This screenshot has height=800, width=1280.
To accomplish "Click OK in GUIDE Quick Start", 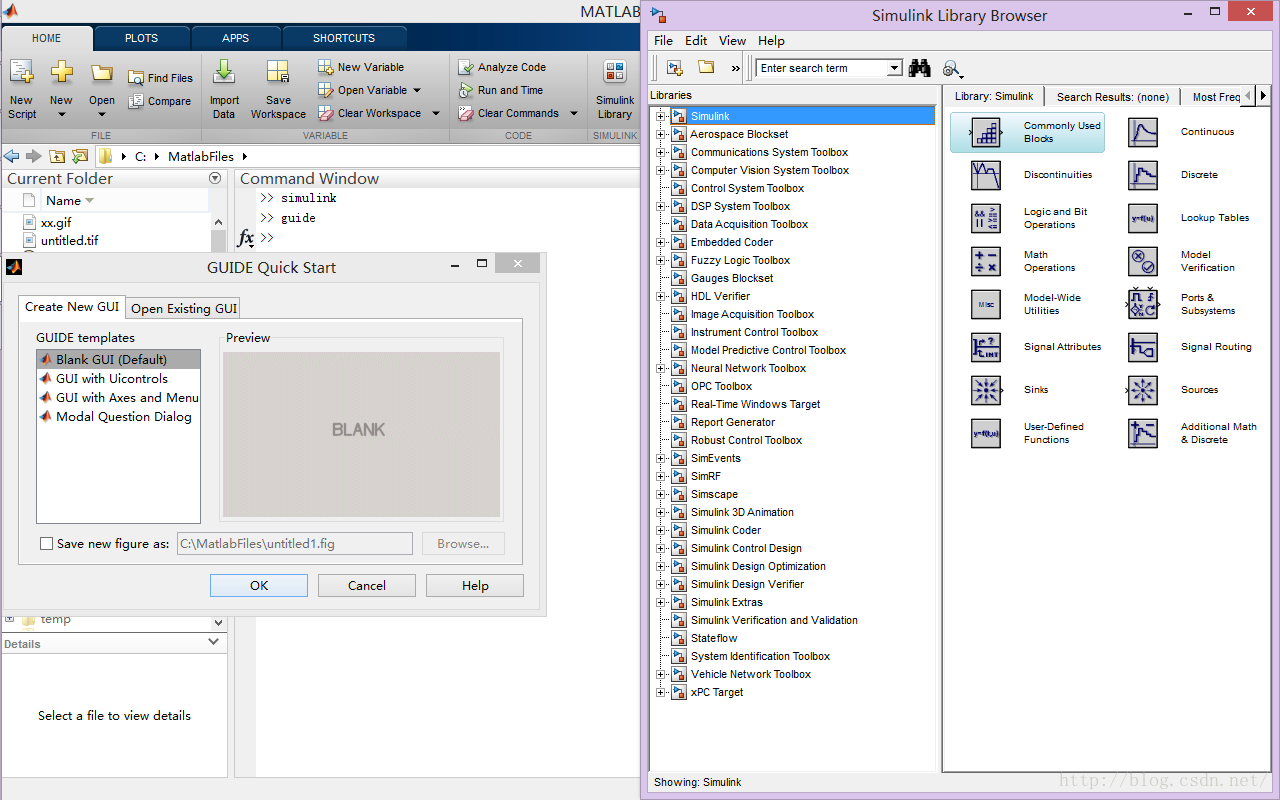I will tap(258, 585).
